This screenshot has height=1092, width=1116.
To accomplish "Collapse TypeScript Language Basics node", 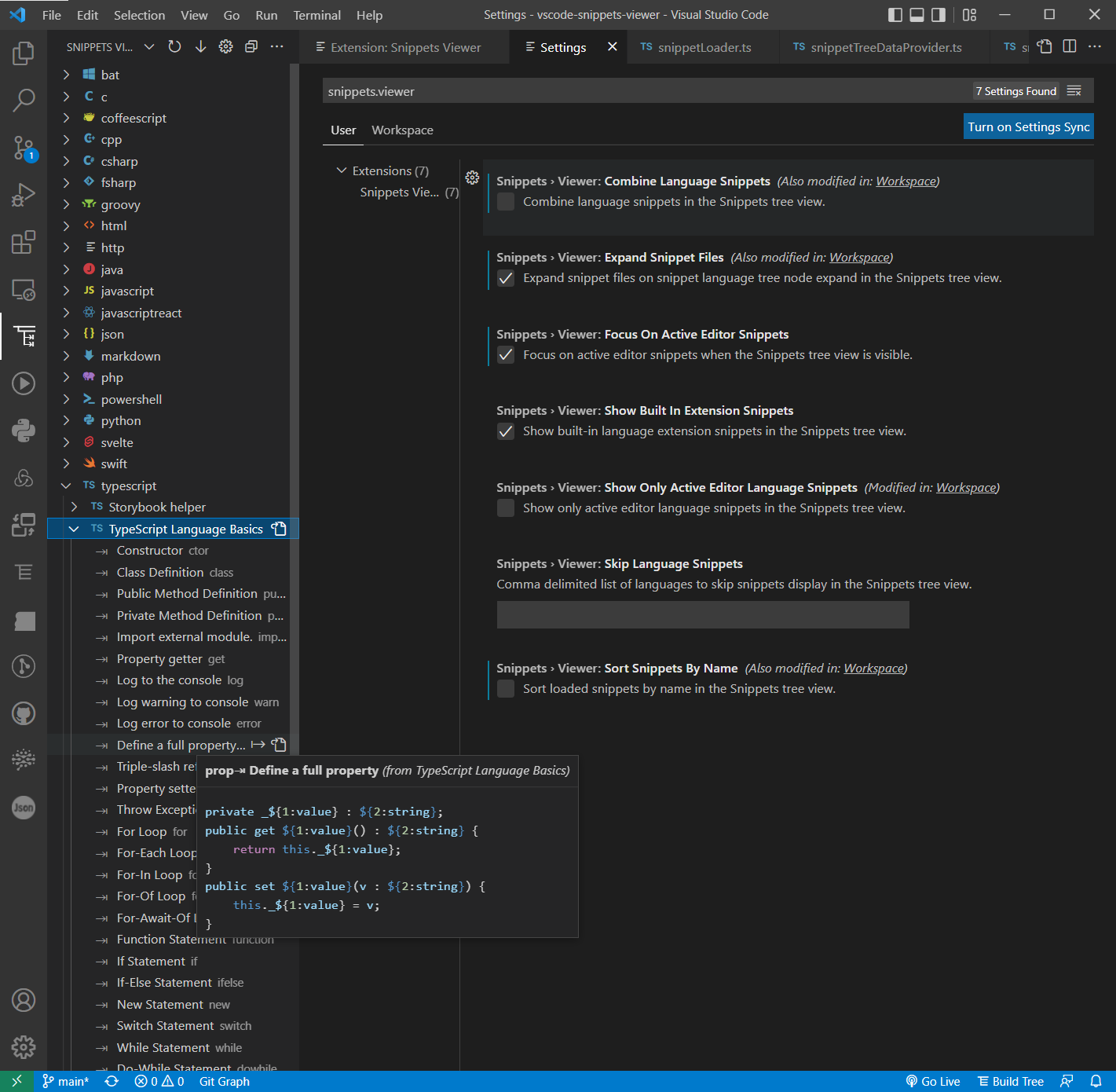I will tap(74, 529).
